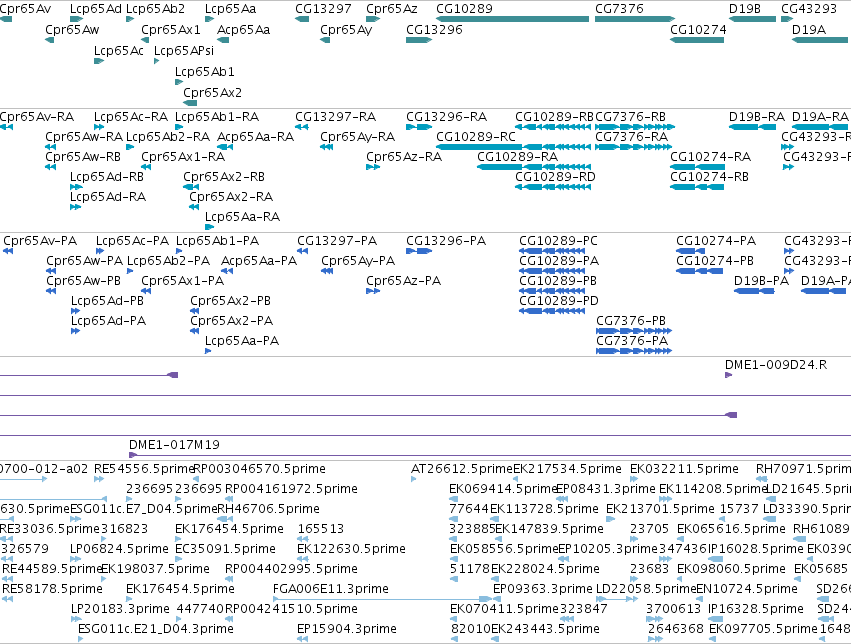Select BAC clone DME1-017M19
This screenshot has height=644, width=851.
coord(174,445)
